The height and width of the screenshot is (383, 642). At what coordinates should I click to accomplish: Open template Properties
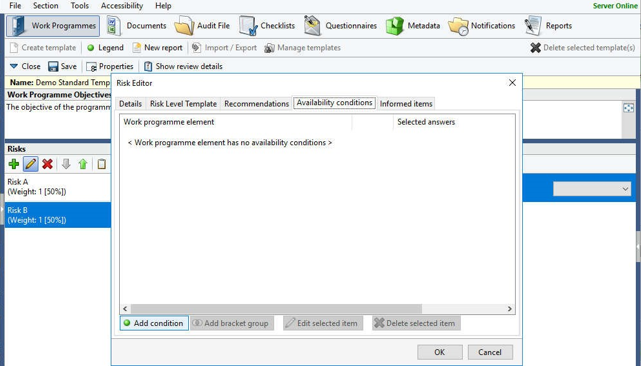[x=110, y=66]
